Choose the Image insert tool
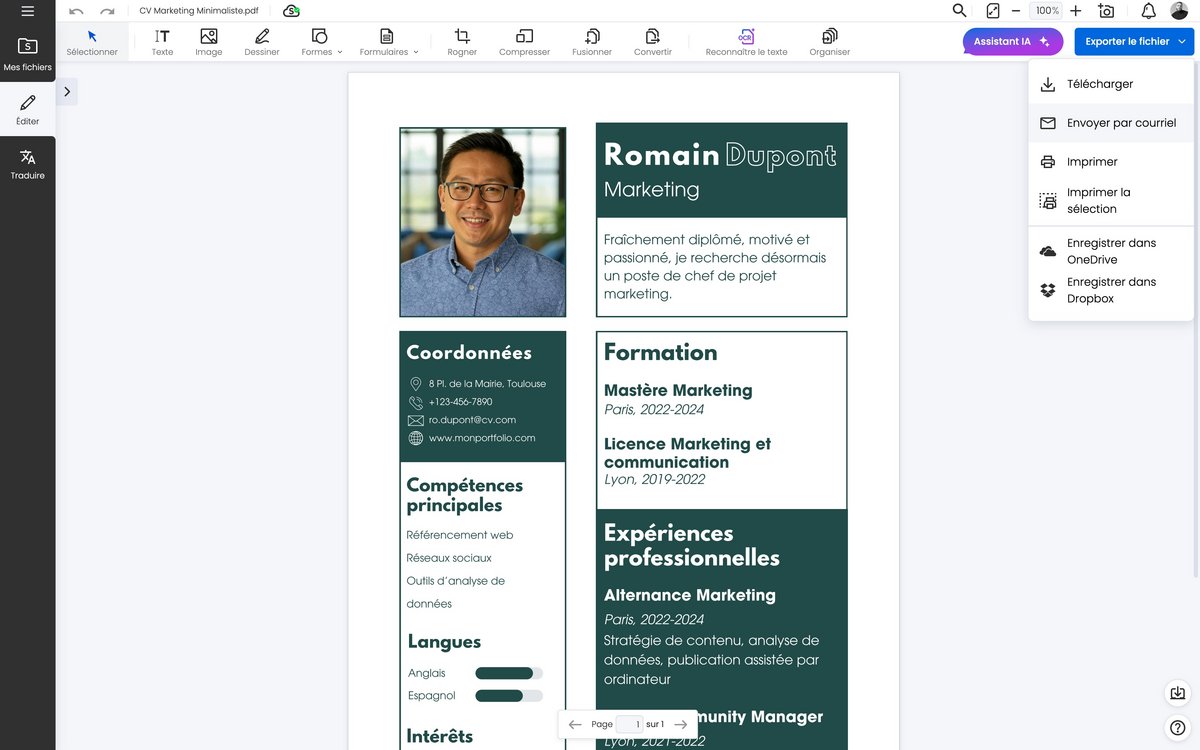Screen dimensions: 1200x750 click(209, 42)
